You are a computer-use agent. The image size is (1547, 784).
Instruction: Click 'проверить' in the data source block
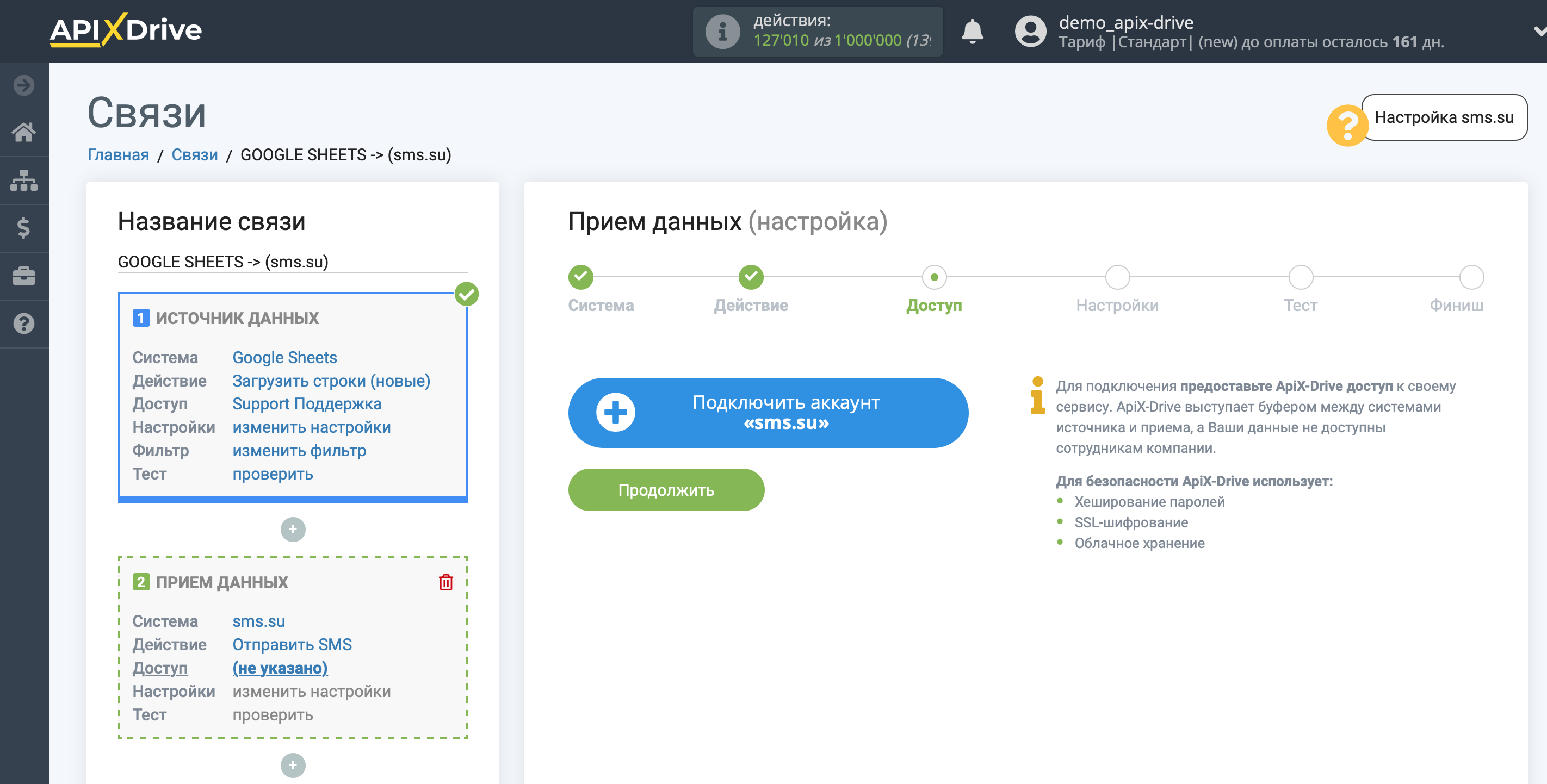pos(273,474)
